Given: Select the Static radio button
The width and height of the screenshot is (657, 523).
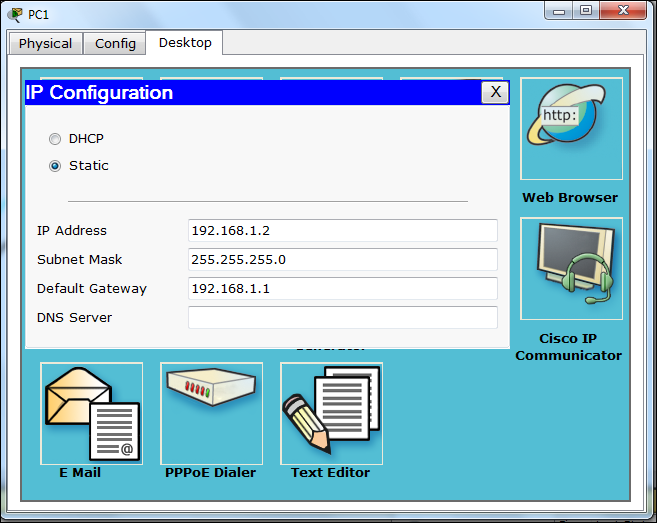Looking at the screenshot, I should pyautogui.click(x=55, y=166).
